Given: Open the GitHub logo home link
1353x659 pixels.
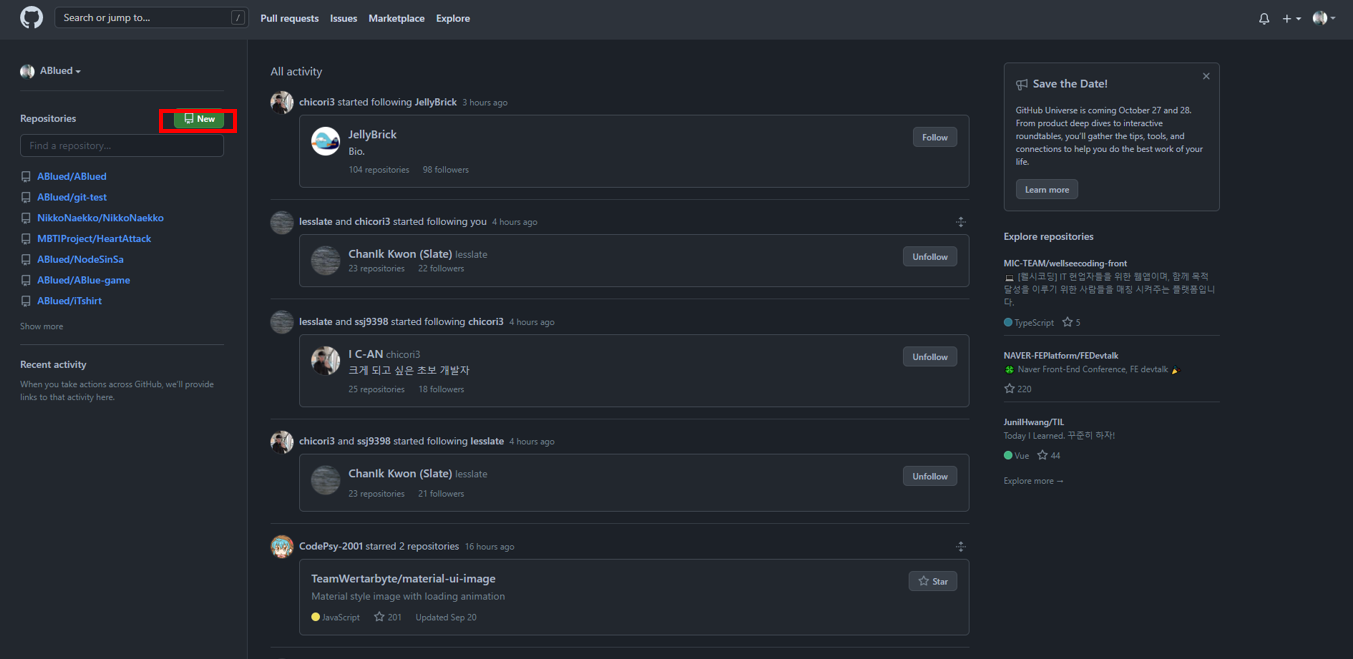Looking at the screenshot, I should (x=32, y=18).
